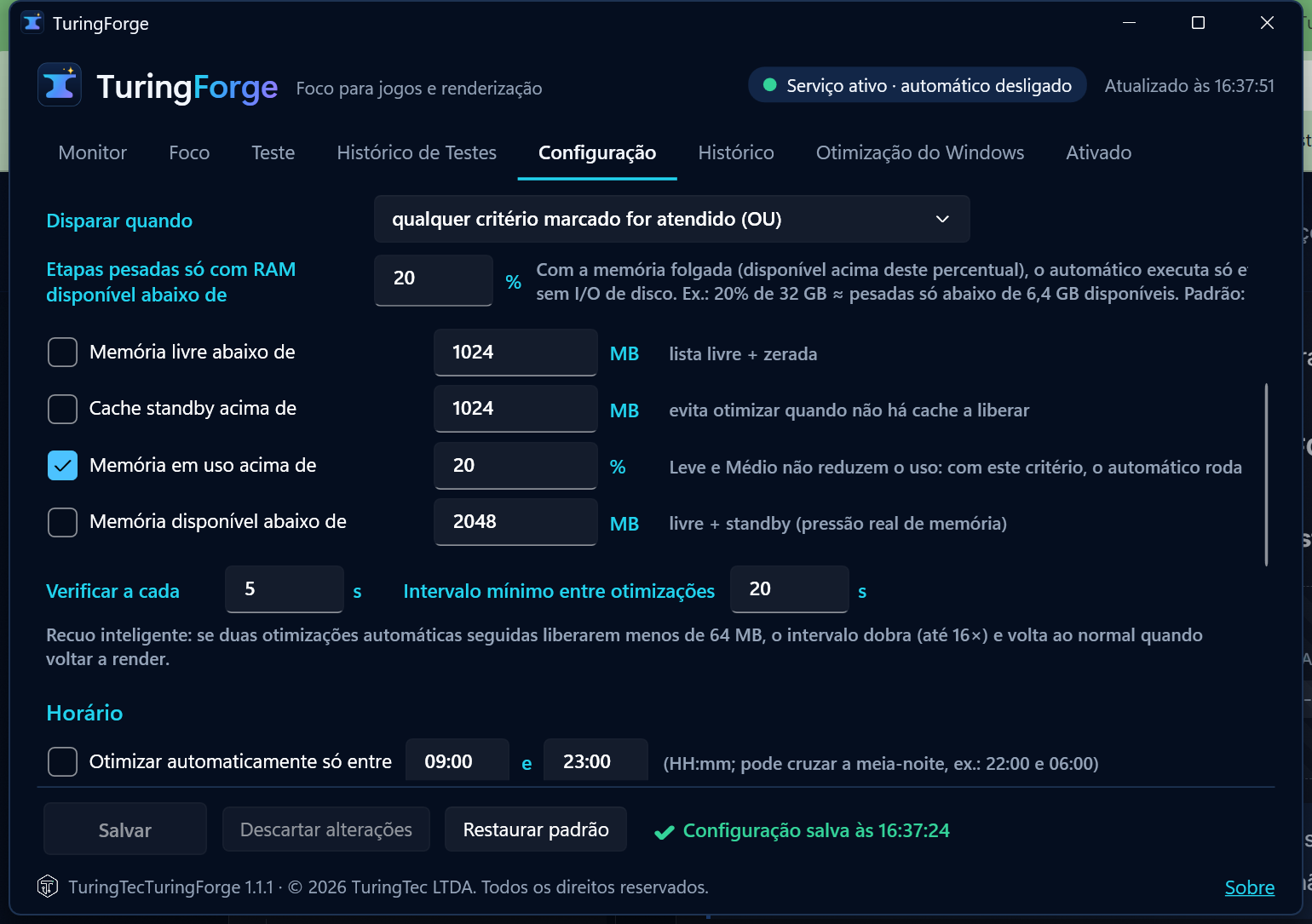Open the Sobre link
Viewport: 1312px width, 924px height.
(x=1250, y=887)
